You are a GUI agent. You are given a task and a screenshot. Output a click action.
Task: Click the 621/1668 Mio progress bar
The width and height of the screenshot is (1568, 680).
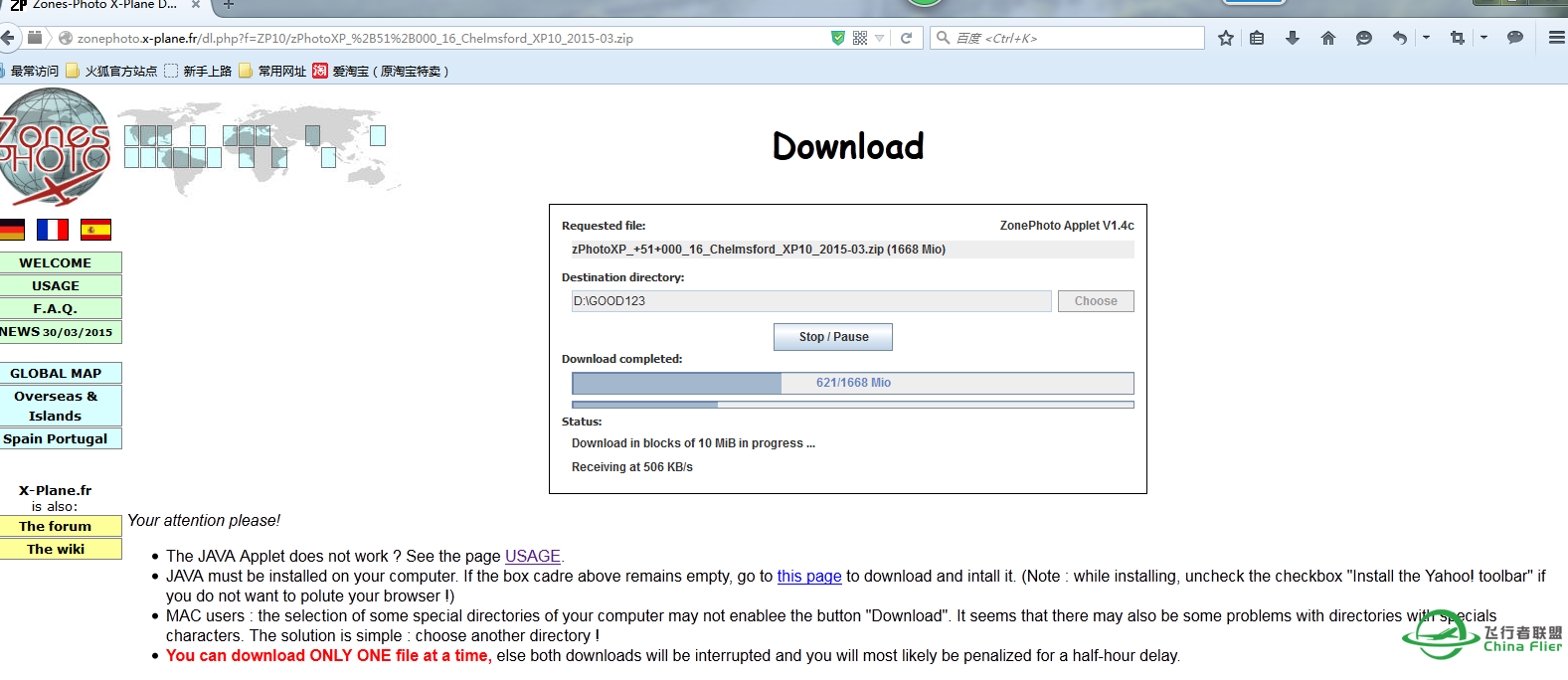tap(853, 383)
